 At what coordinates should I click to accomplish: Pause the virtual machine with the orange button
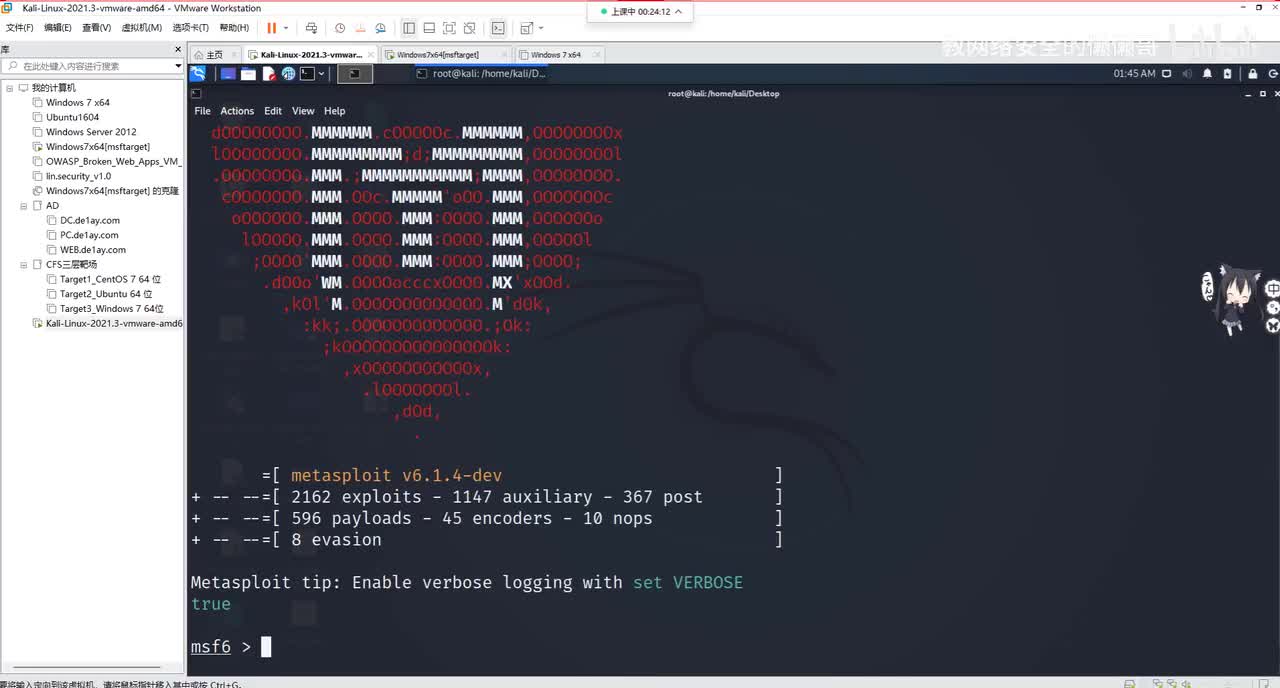(x=271, y=28)
